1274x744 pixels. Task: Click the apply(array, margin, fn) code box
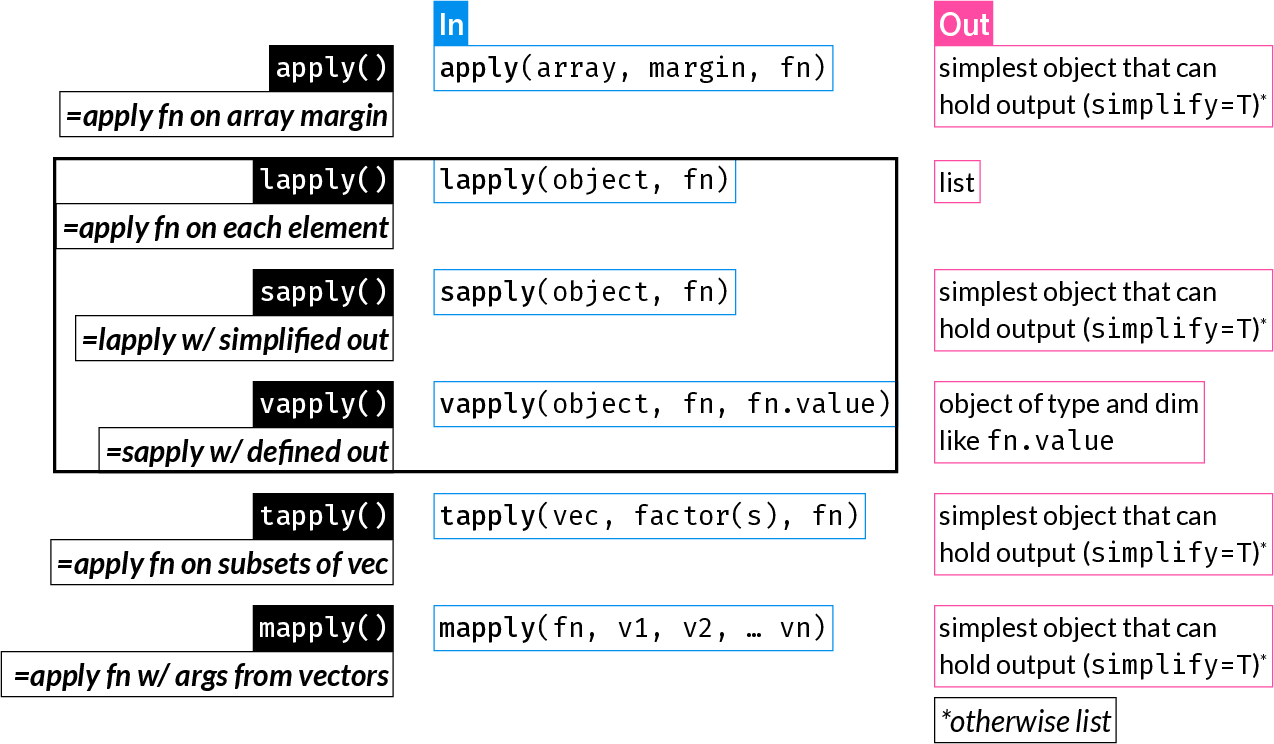pyautogui.click(x=633, y=68)
